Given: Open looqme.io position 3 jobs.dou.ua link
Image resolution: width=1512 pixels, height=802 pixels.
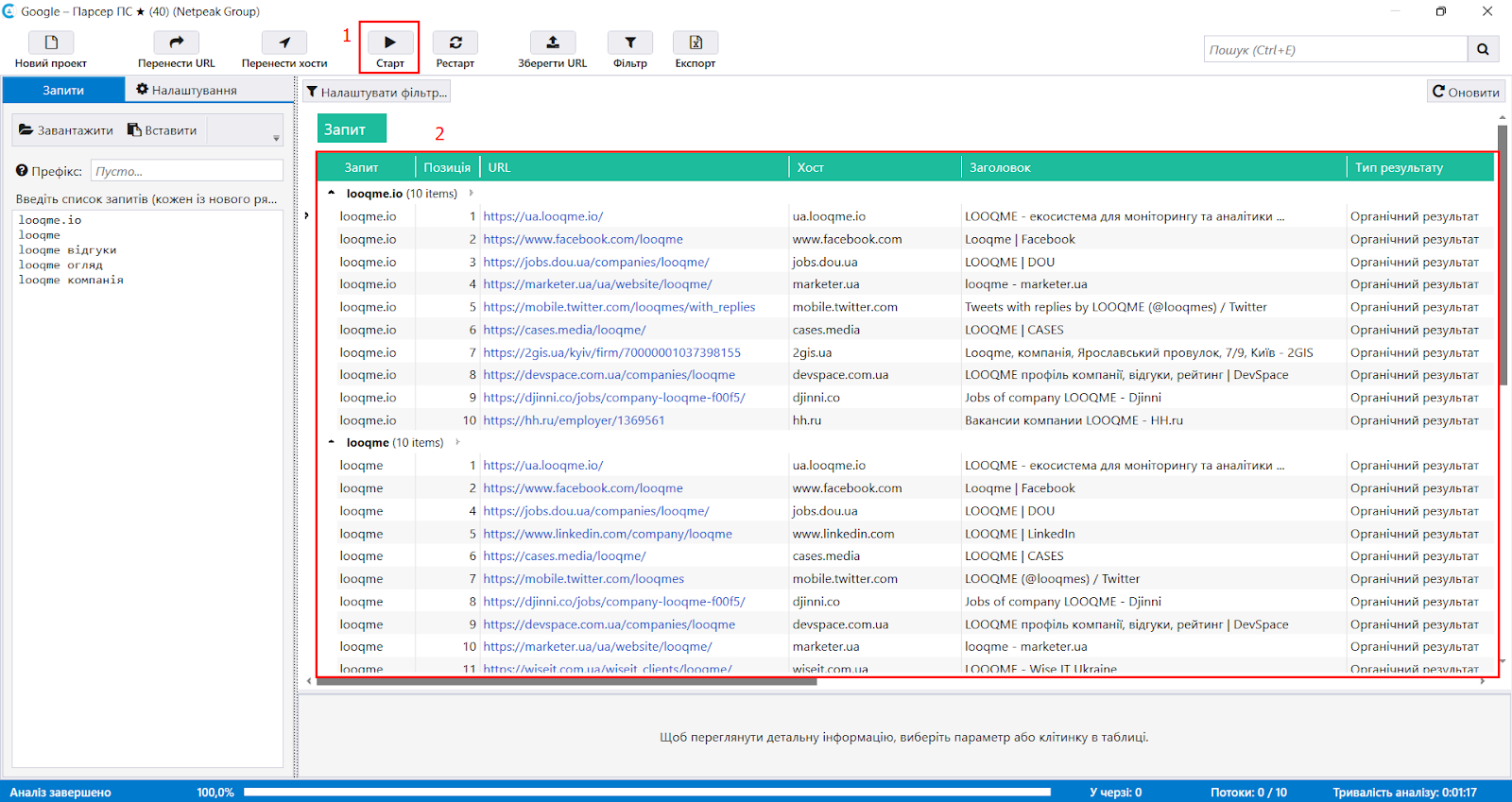Looking at the screenshot, I should (596, 262).
